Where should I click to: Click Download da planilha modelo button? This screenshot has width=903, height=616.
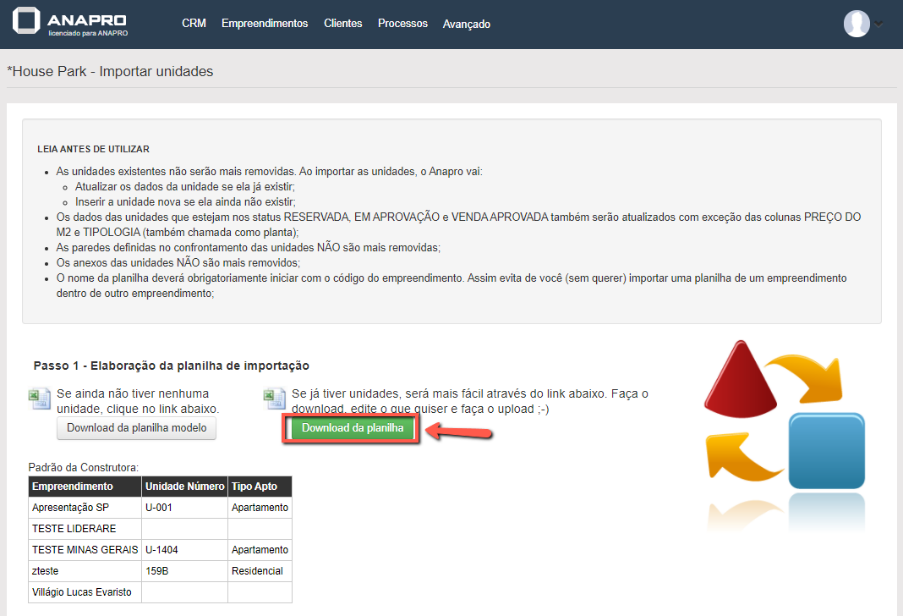click(136, 428)
